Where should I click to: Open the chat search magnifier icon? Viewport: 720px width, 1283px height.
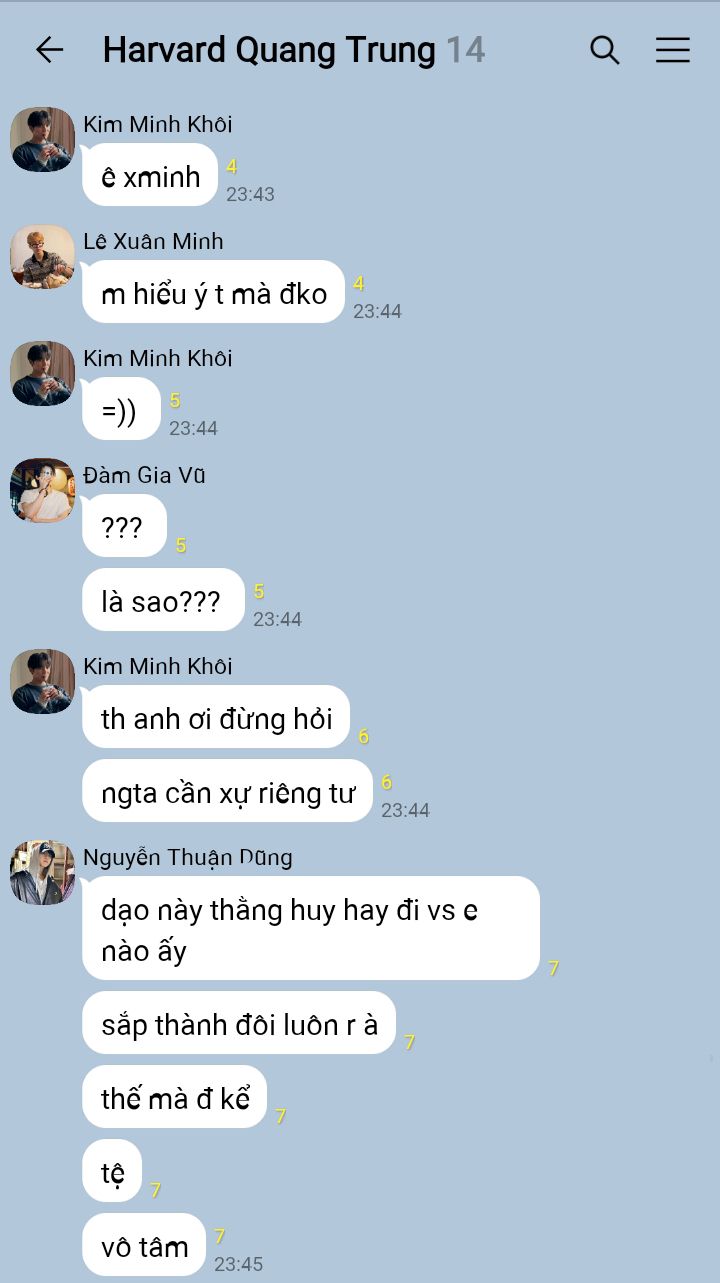click(605, 50)
